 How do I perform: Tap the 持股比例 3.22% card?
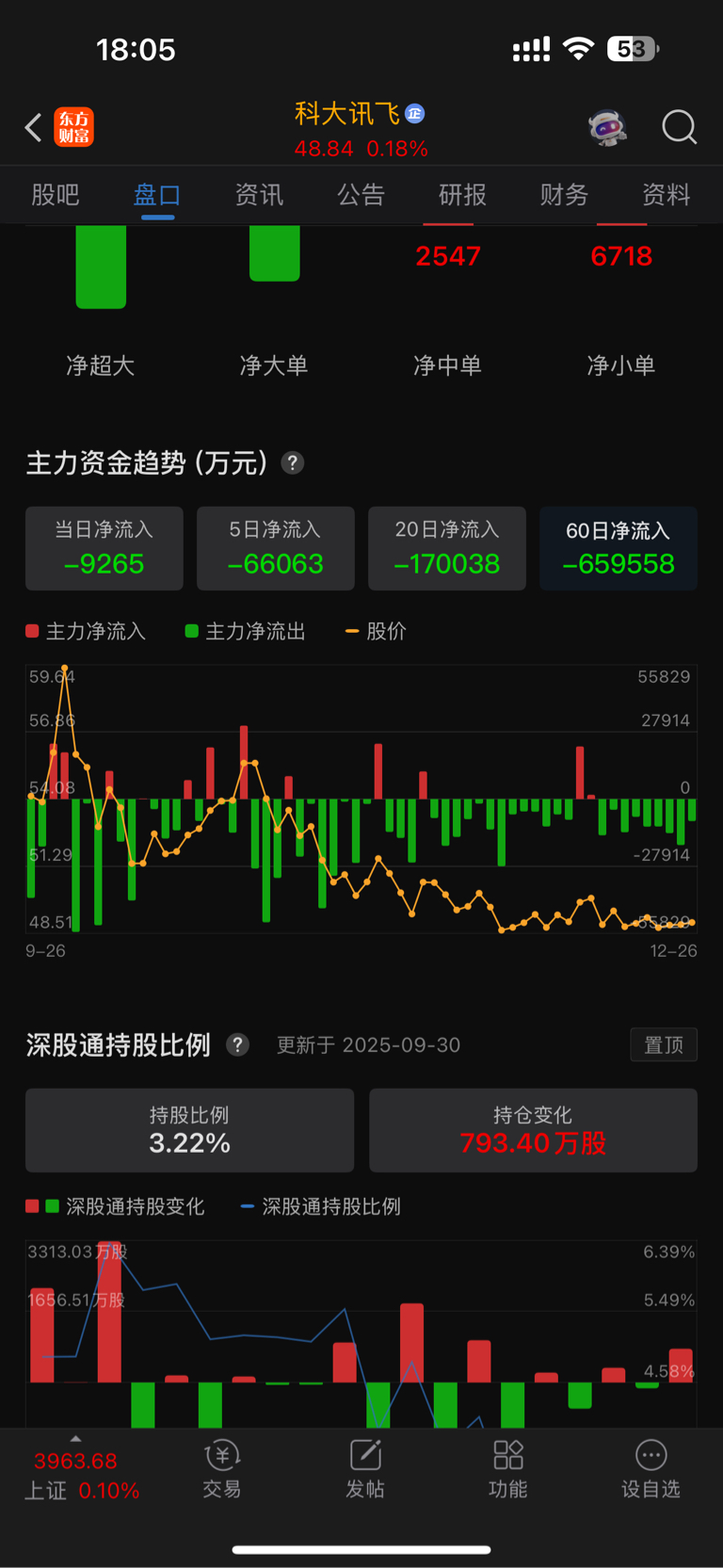tap(189, 1130)
